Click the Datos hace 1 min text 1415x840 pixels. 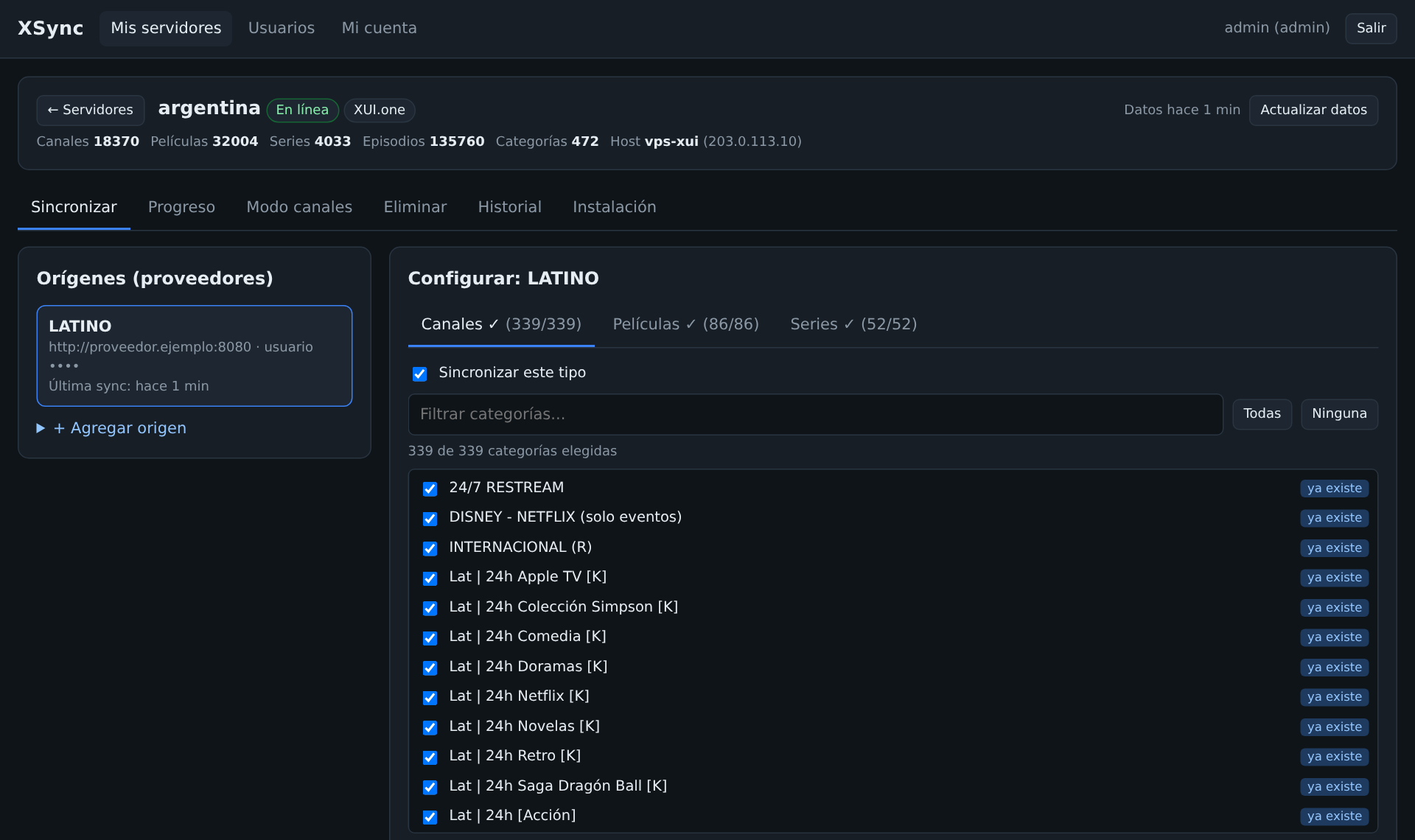coord(1182,110)
